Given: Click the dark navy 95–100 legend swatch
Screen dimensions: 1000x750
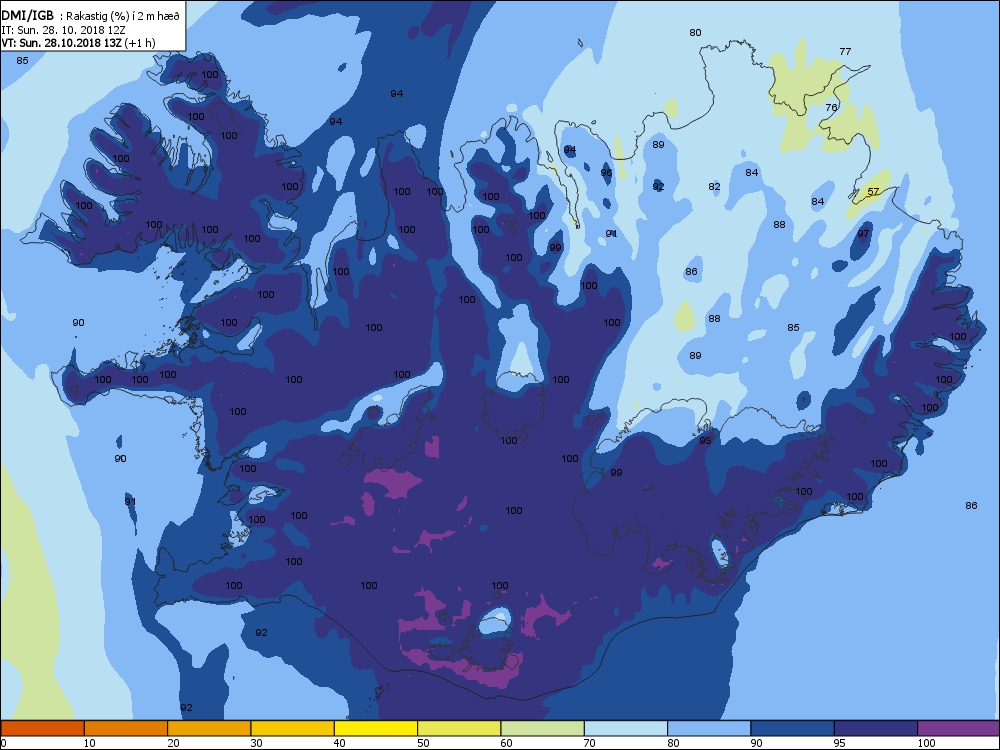Looking at the screenshot, I should (876, 728).
